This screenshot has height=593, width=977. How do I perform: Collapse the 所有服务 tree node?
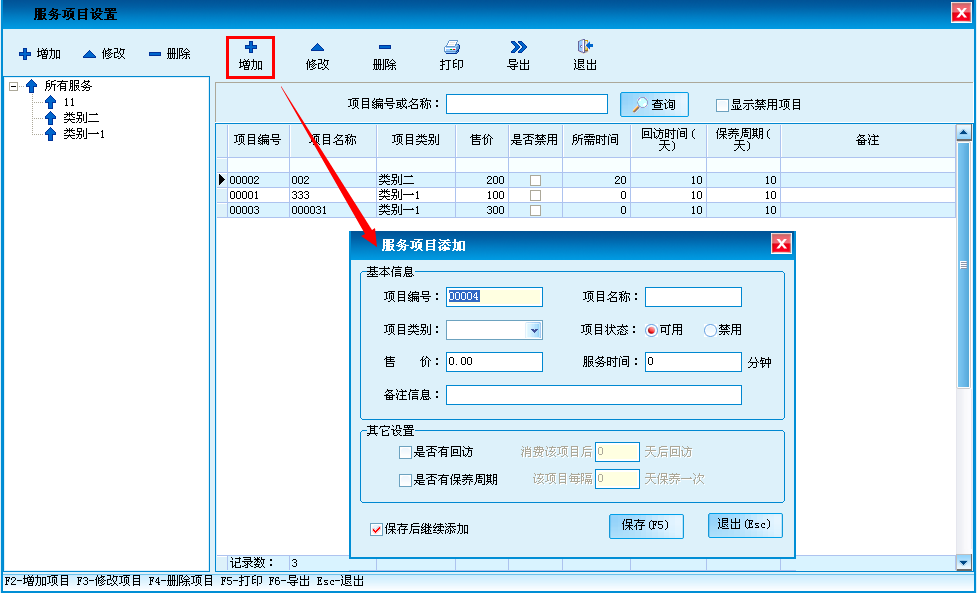click(14, 87)
